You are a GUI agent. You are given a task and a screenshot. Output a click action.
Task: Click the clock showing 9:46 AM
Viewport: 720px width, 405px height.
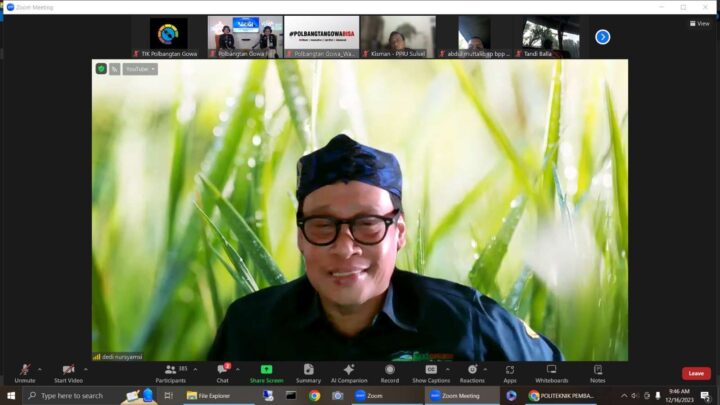(679, 395)
